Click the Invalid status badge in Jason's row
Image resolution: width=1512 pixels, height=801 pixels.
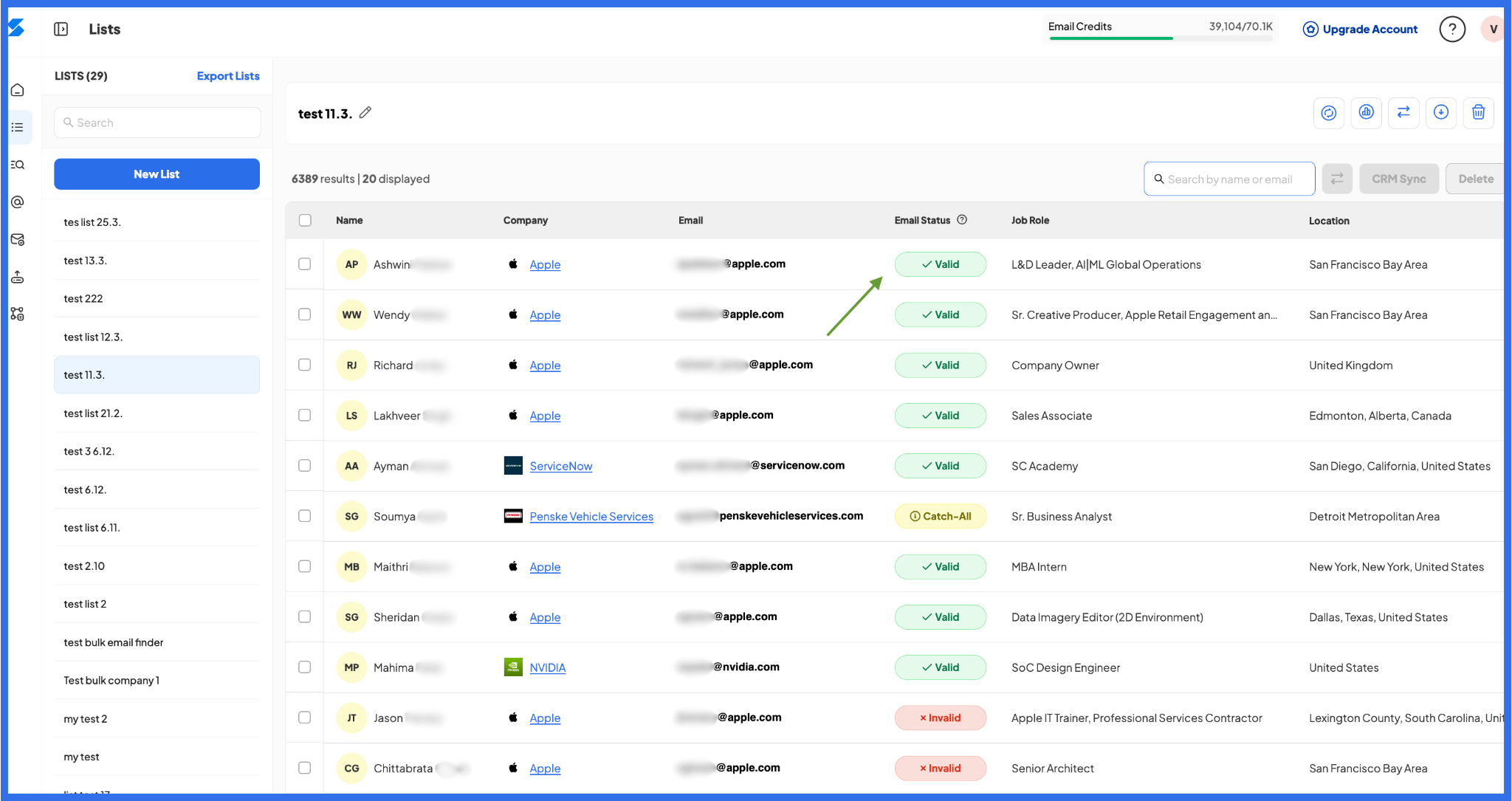click(x=940, y=718)
